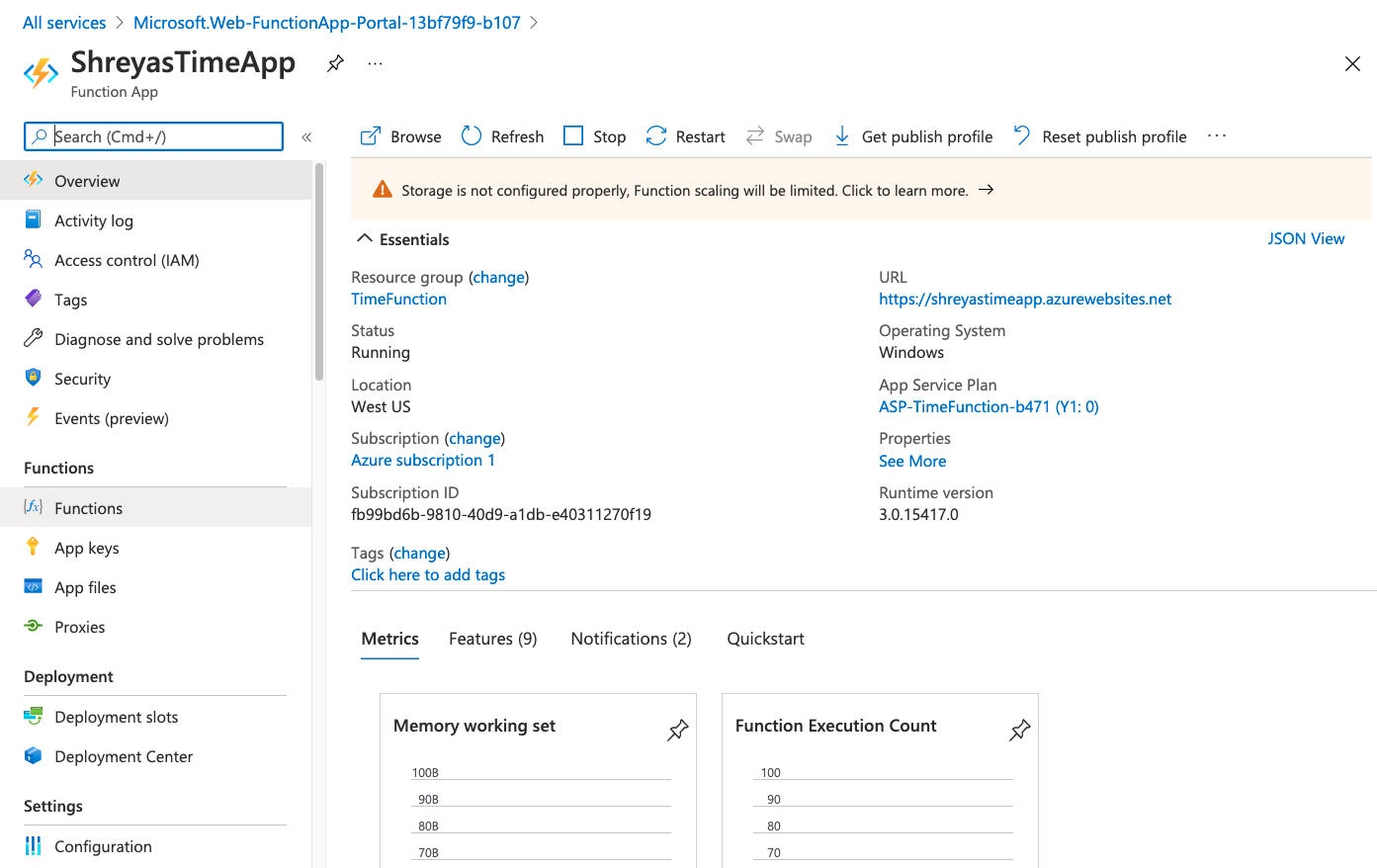Open the Quickstart tab

click(x=766, y=639)
